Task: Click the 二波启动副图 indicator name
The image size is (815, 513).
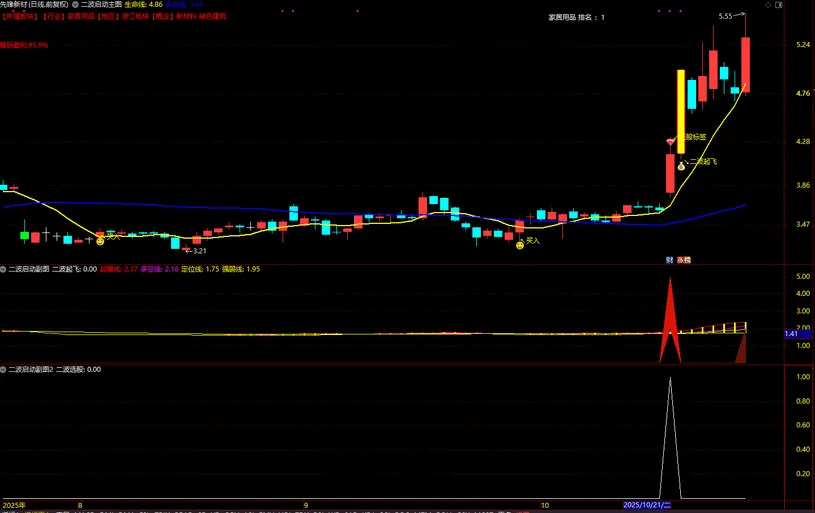Action: point(29,269)
